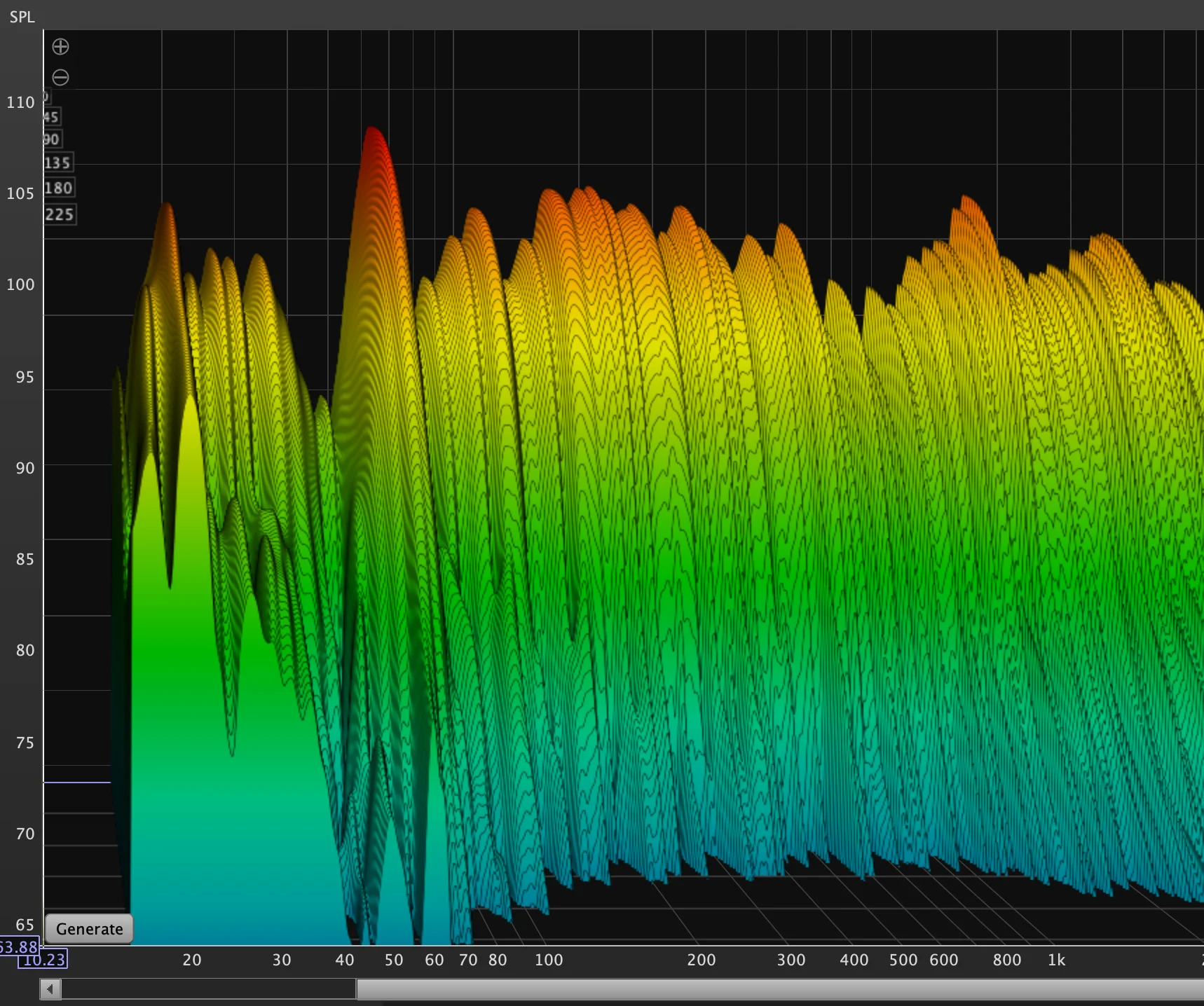Viewport: 1204px width, 1006px height.
Task: Click the 200 frequency axis label
Action: [702, 960]
